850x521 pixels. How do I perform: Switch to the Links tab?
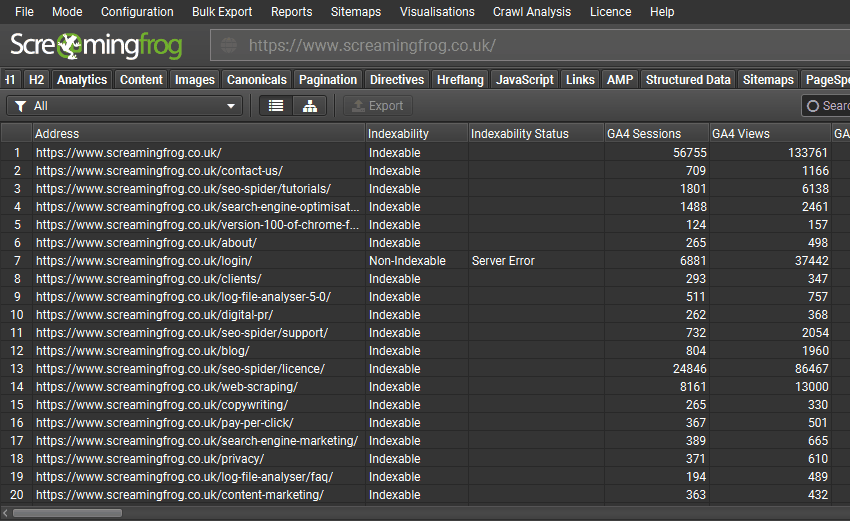[x=580, y=80]
